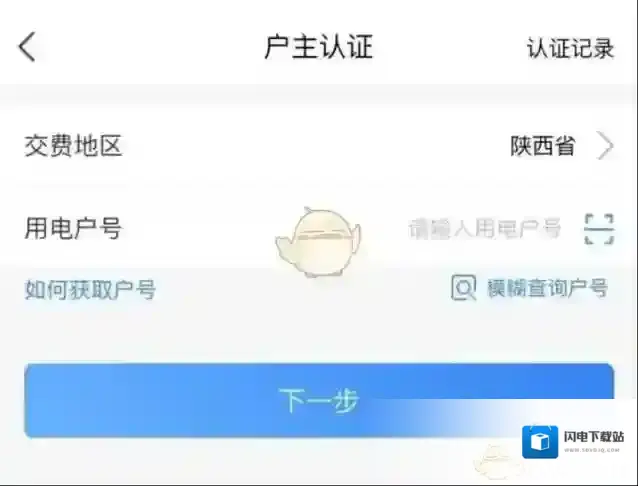Expand region picker via right chevron arrow
Screen dimensions: 638x486
coord(605,146)
